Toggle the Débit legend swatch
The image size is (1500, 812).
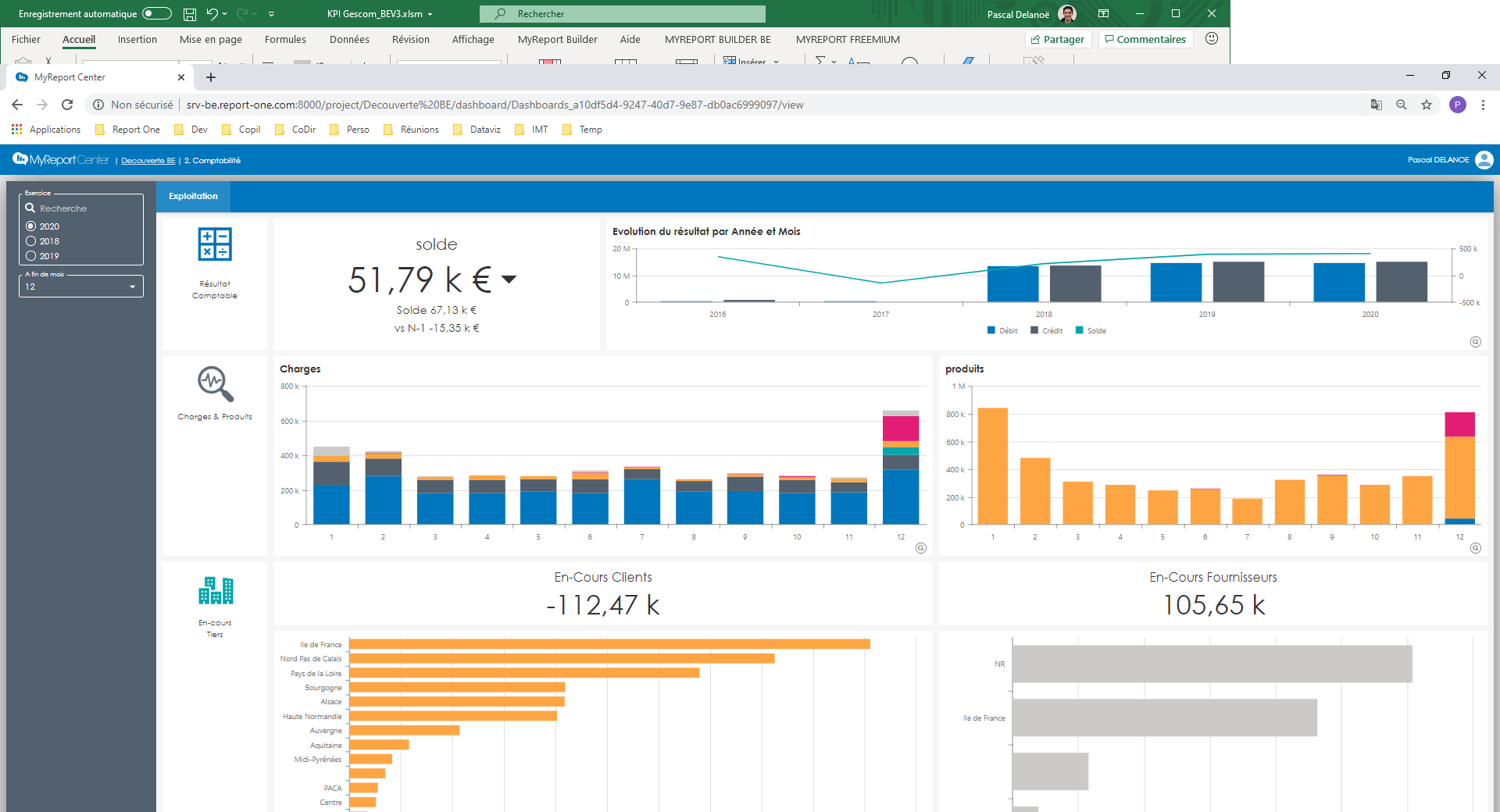pyautogui.click(x=991, y=330)
